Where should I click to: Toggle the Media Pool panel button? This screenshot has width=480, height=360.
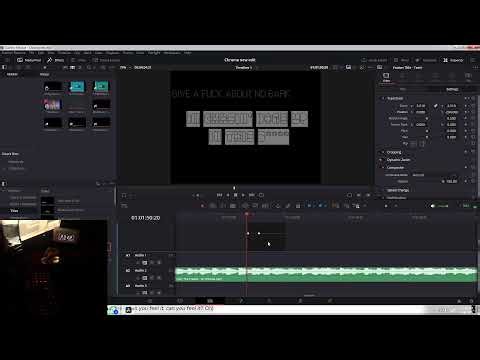coord(29,60)
